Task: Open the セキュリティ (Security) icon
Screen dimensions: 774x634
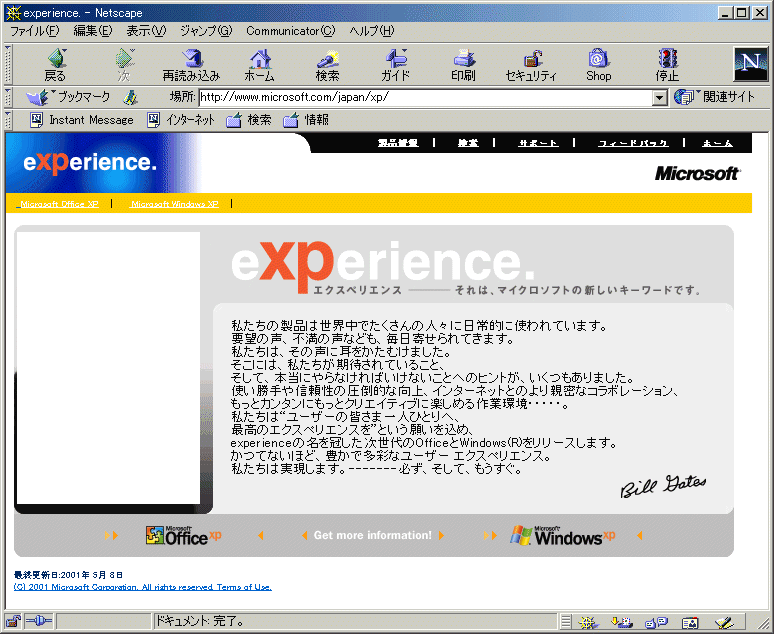Action: click(531, 65)
